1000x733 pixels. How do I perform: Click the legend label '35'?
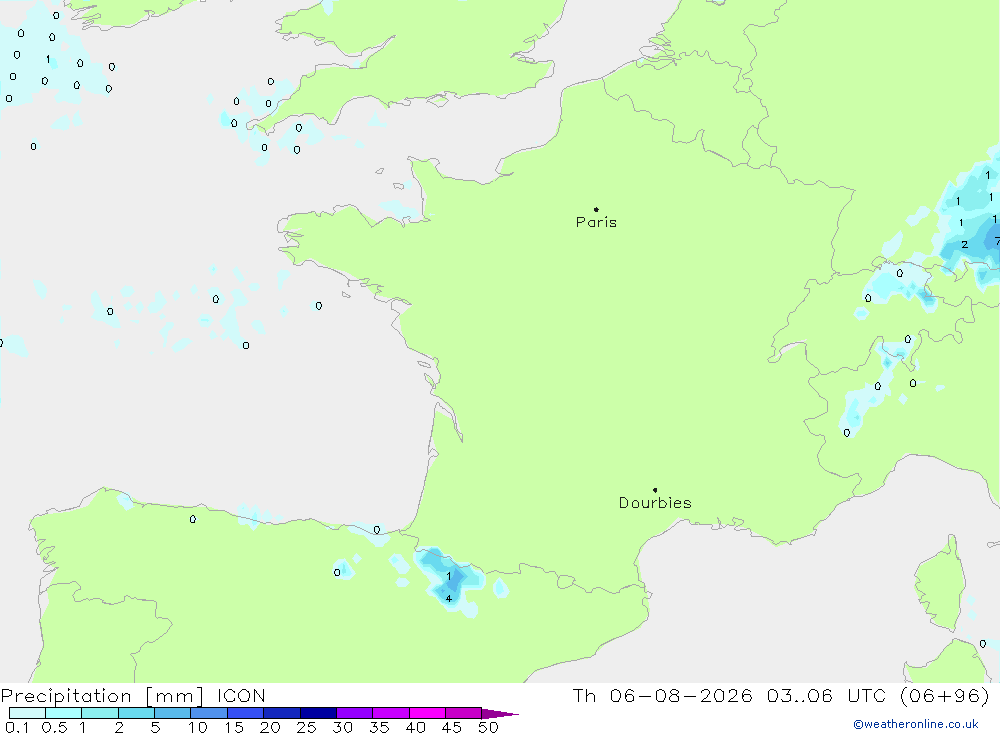pos(379,727)
